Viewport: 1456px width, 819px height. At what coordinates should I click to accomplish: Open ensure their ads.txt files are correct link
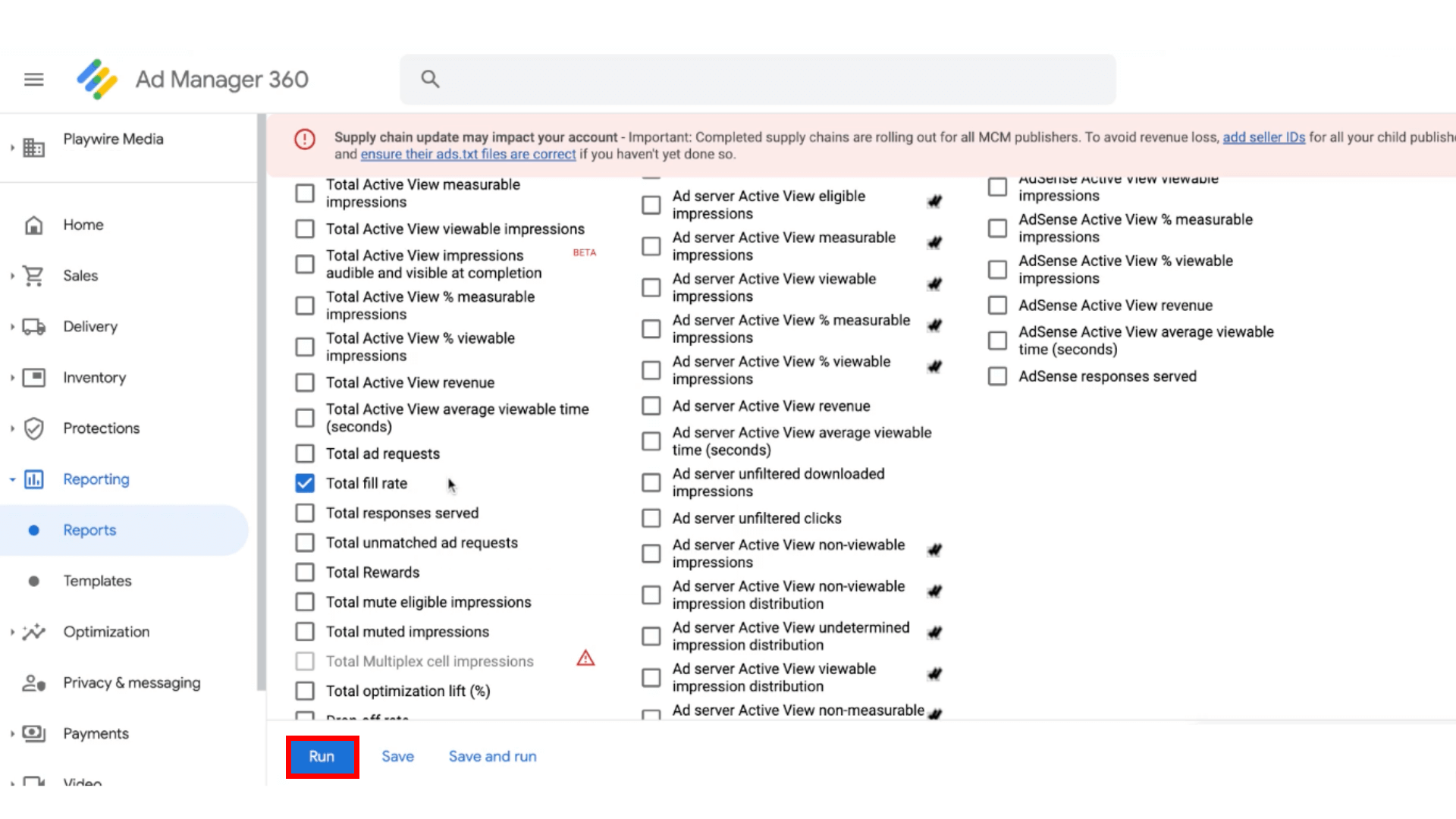[x=468, y=155]
